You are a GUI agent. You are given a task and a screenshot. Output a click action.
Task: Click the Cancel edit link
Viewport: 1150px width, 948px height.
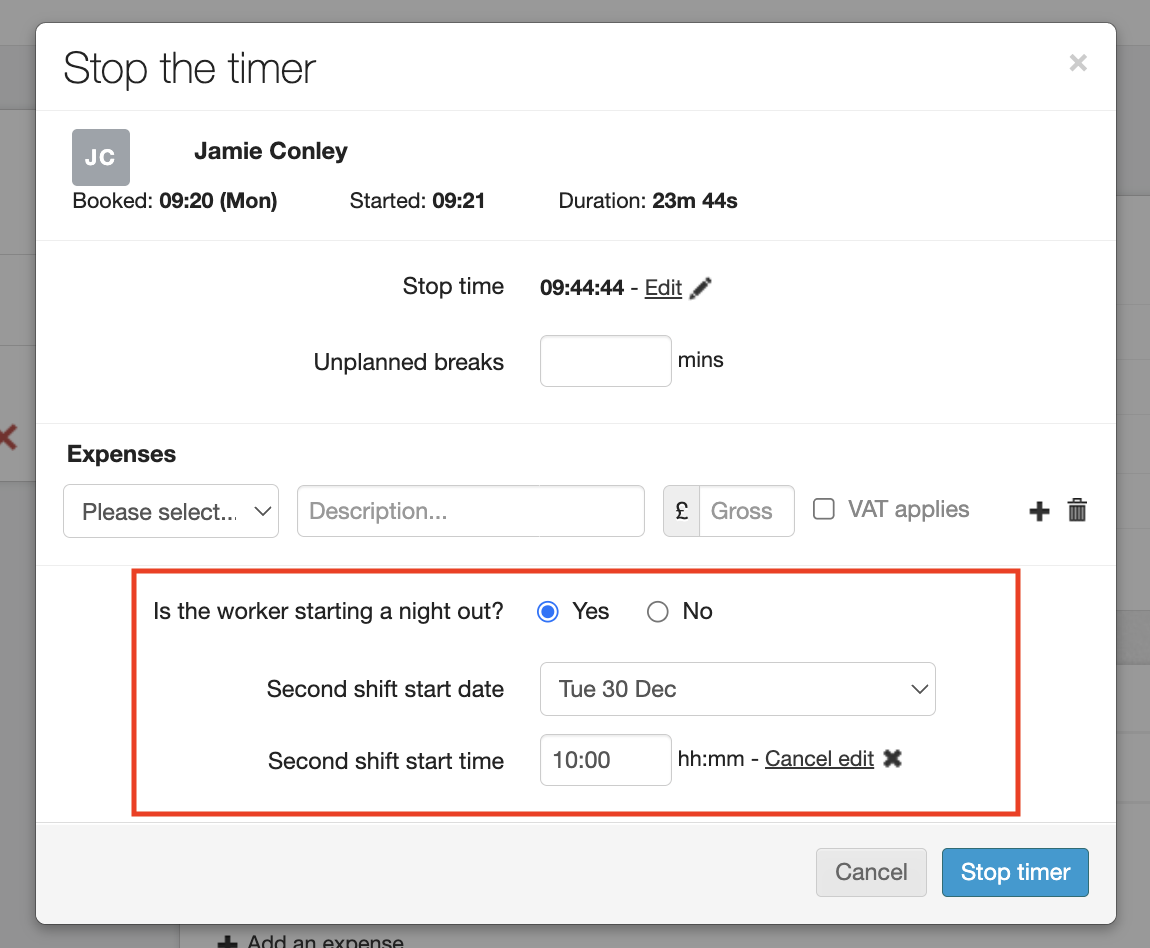pos(819,759)
